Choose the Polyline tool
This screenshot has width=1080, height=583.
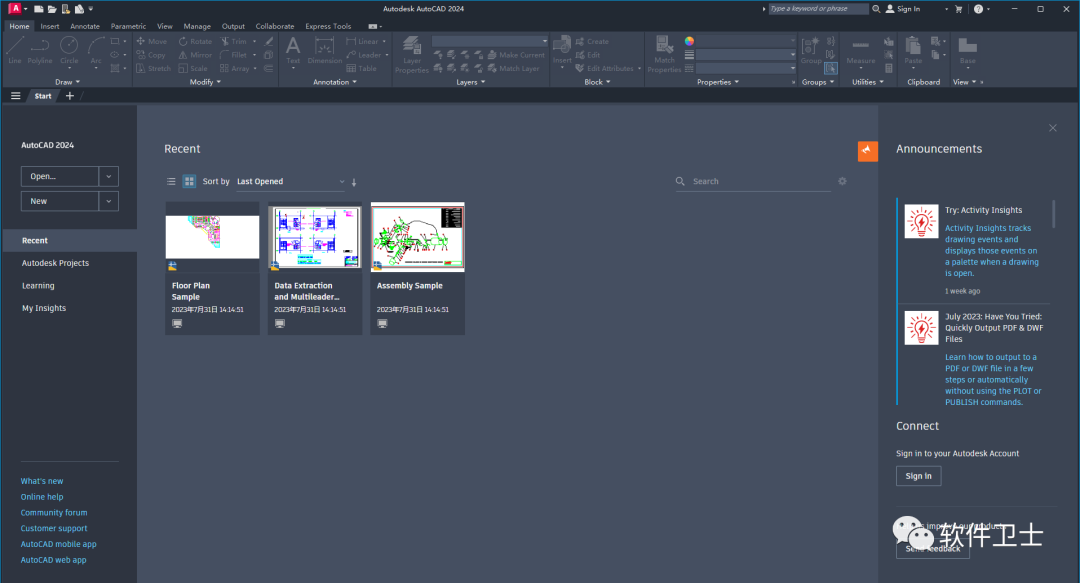pyautogui.click(x=40, y=50)
